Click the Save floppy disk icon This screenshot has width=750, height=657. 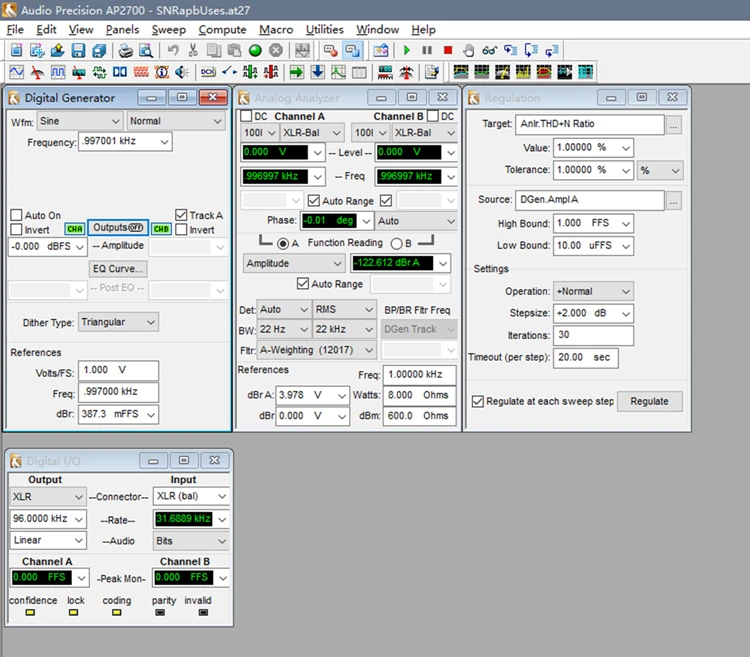[78, 50]
